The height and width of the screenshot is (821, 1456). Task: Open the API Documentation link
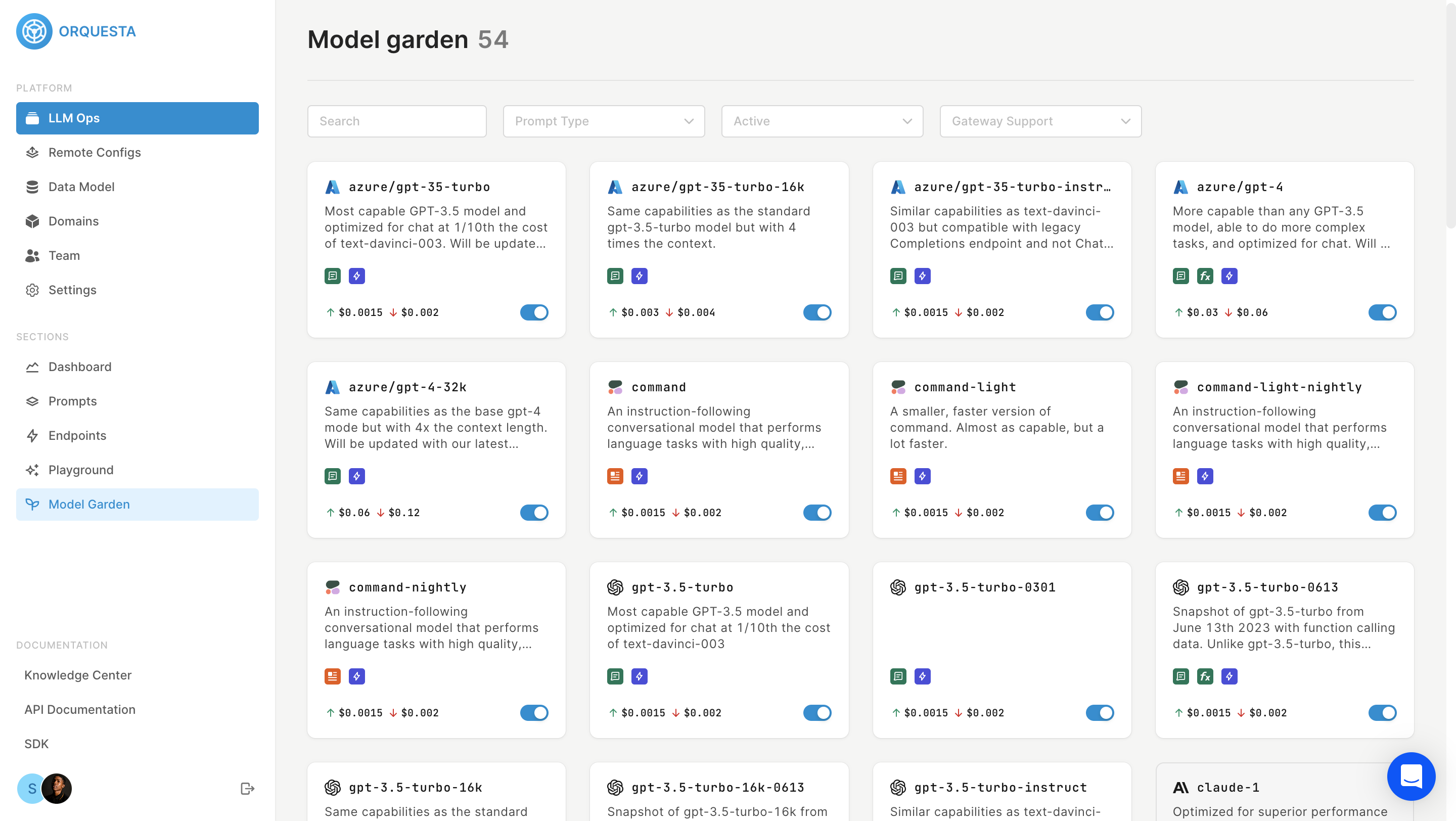pos(80,709)
